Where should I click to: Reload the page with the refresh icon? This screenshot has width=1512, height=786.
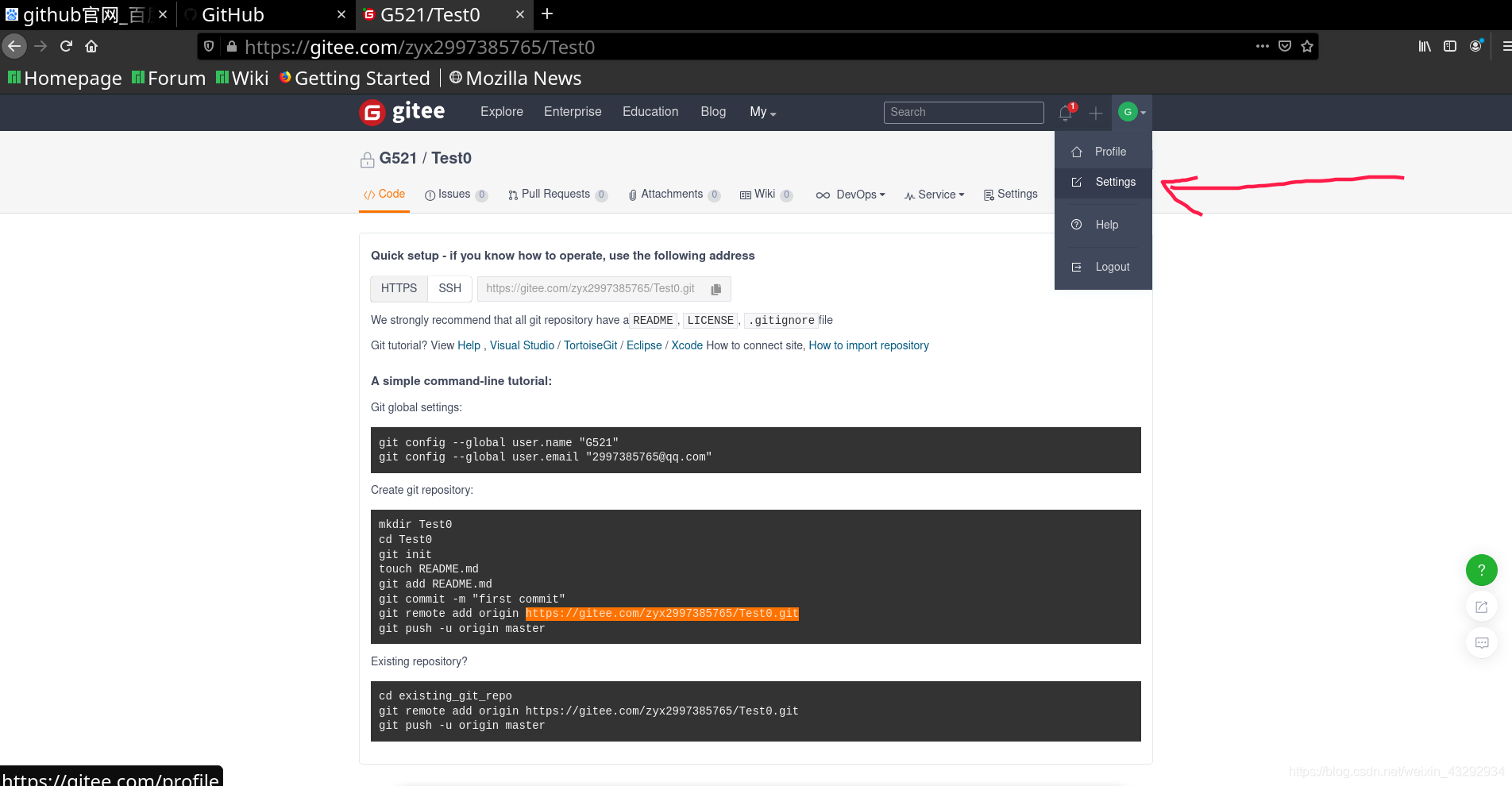pyautogui.click(x=67, y=46)
